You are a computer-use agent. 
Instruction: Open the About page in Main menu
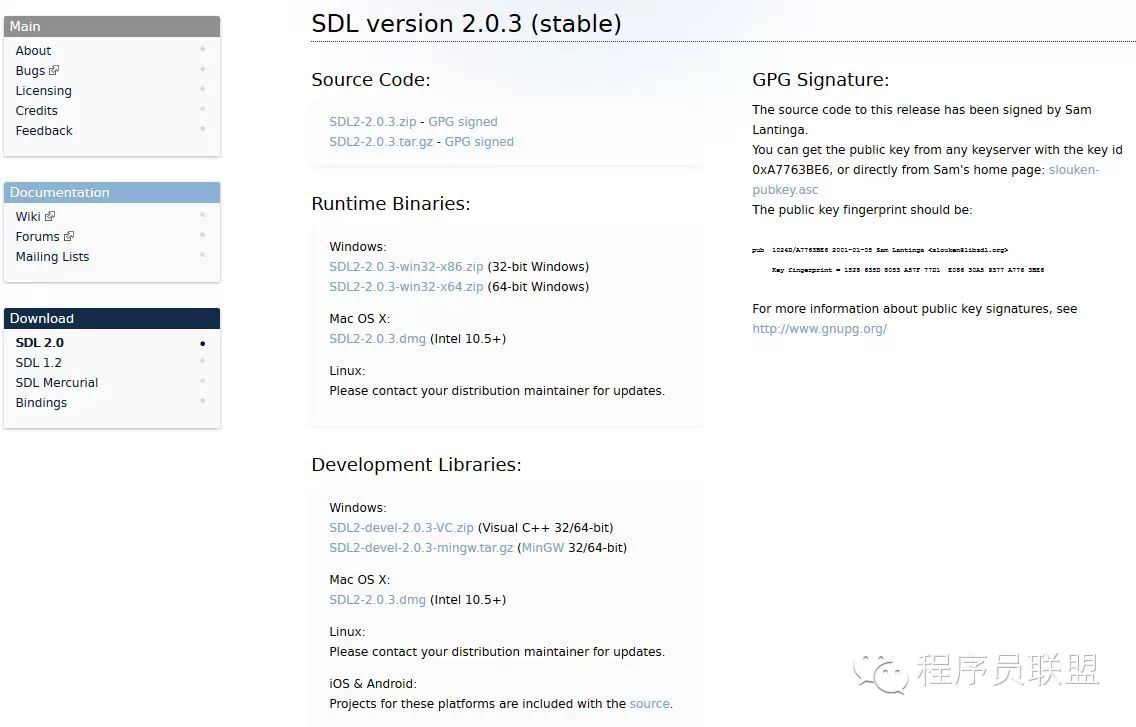coord(33,51)
